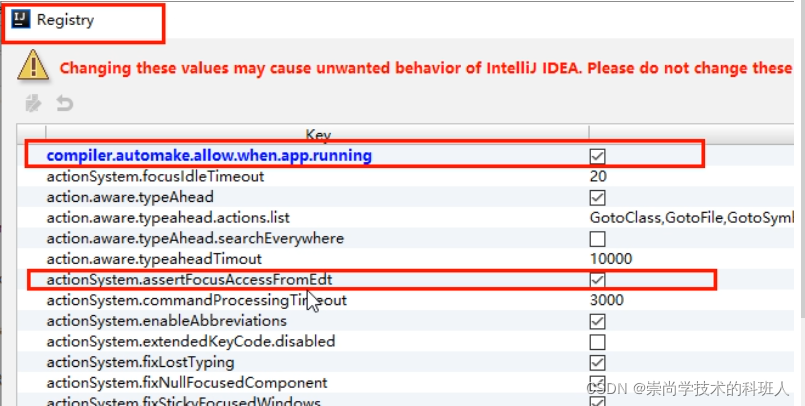Select the action.aware.typeAhead key
The image size is (805, 406).
[130, 197]
